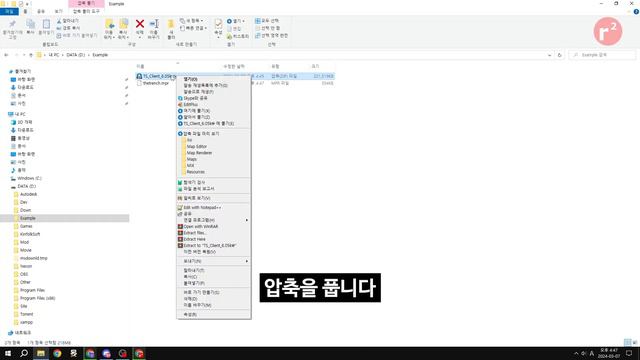Click the Help question mark icon
The height and width of the screenshot is (360, 640).
[636, 11]
